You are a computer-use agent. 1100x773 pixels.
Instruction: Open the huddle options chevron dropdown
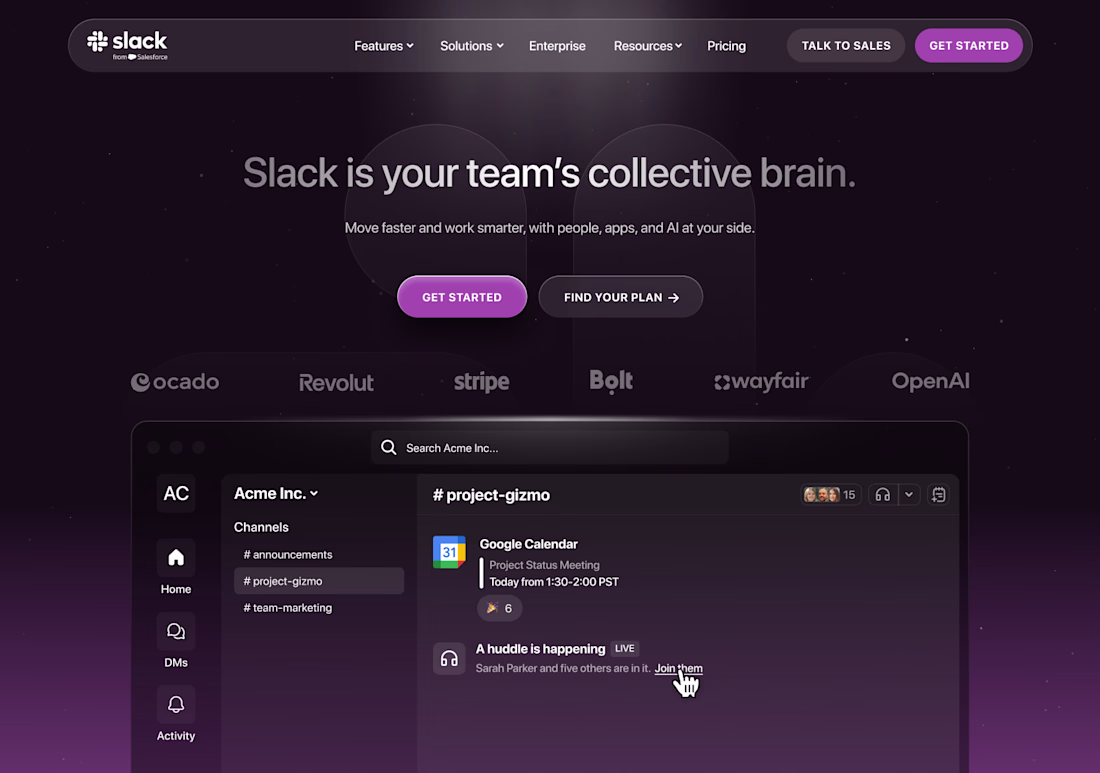pyautogui.click(x=908, y=495)
